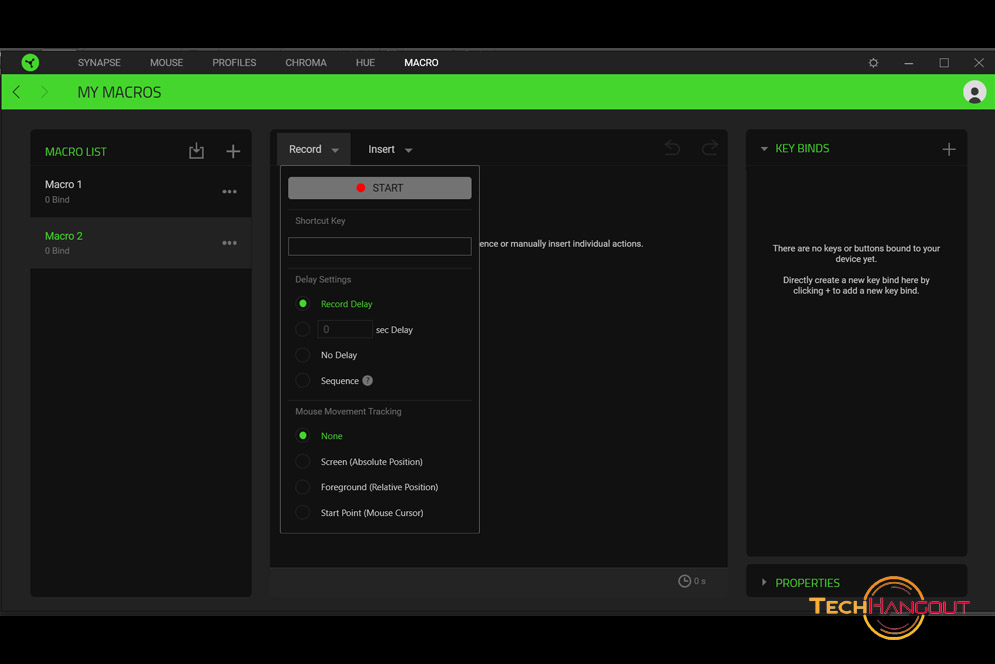Image resolution: width=995 pixels, height=664 pixels.
Task: Go forward with the right arrow
Action: (44, 92)
